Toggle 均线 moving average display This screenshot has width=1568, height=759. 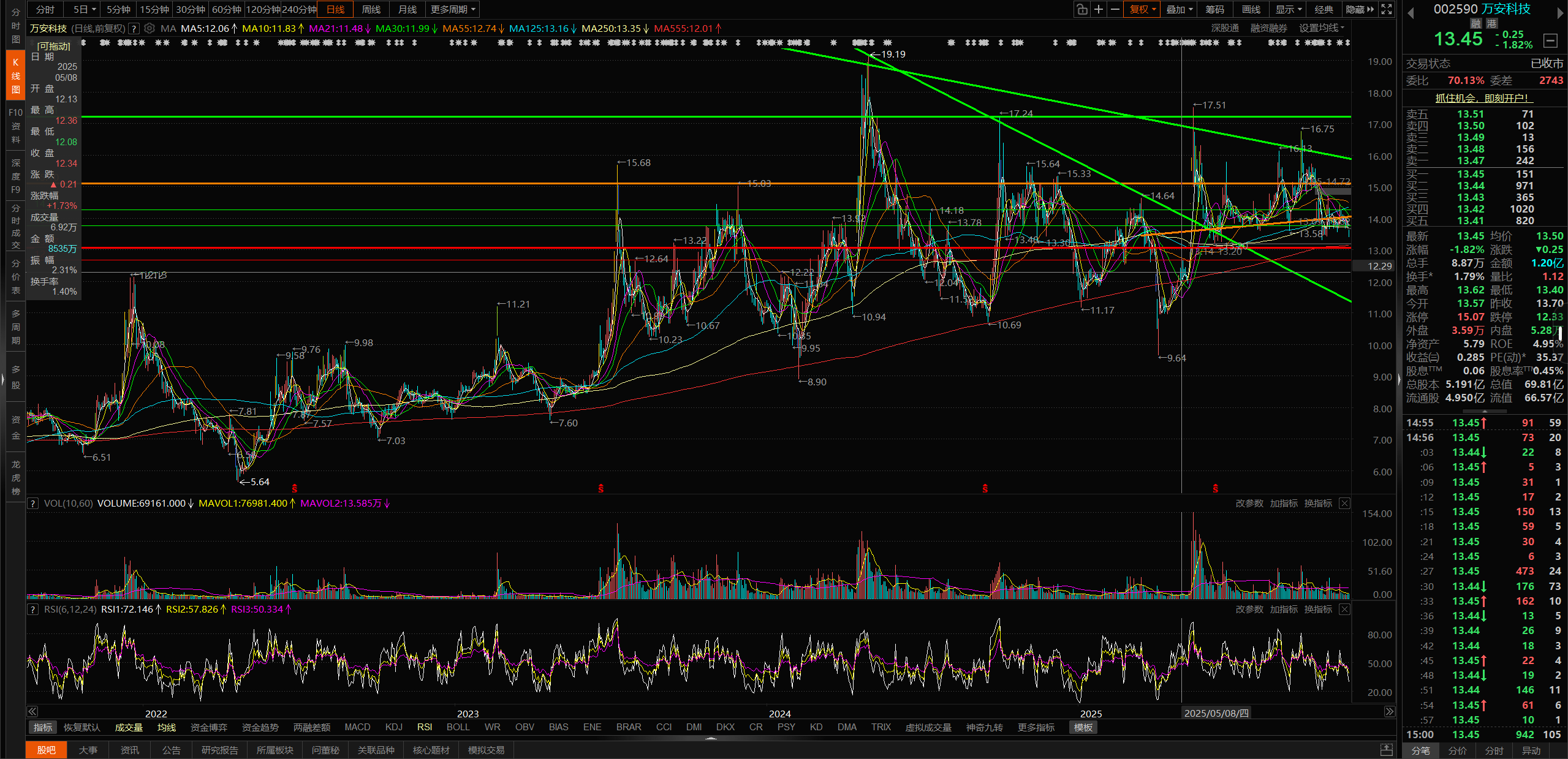point(166,727)
